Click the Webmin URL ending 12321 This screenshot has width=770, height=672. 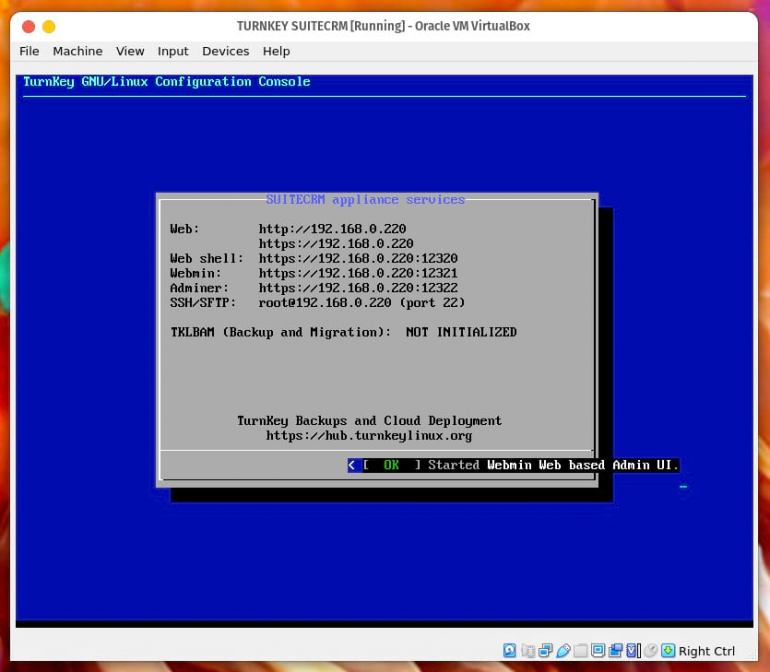tap(358, 273)
